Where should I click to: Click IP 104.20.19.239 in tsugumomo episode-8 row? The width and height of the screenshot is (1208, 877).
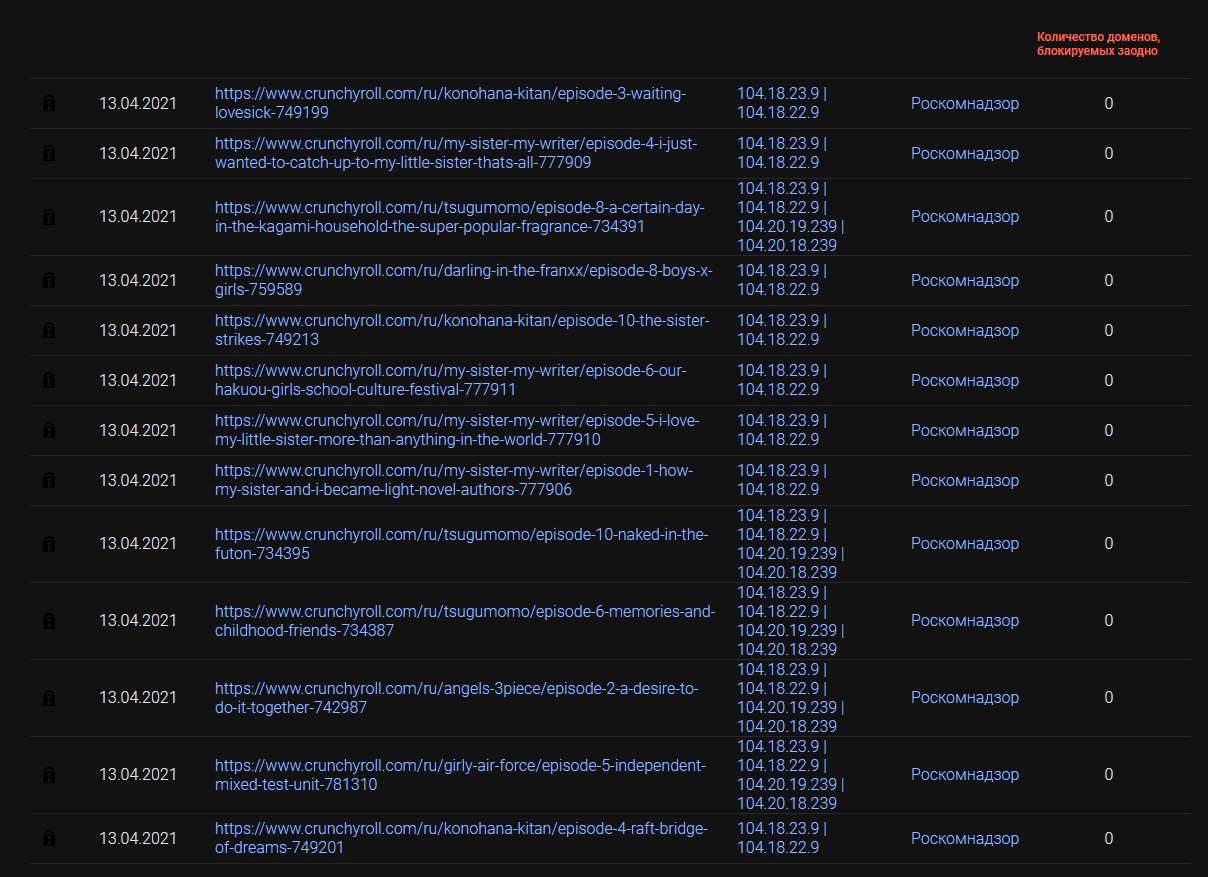(786, 226)
